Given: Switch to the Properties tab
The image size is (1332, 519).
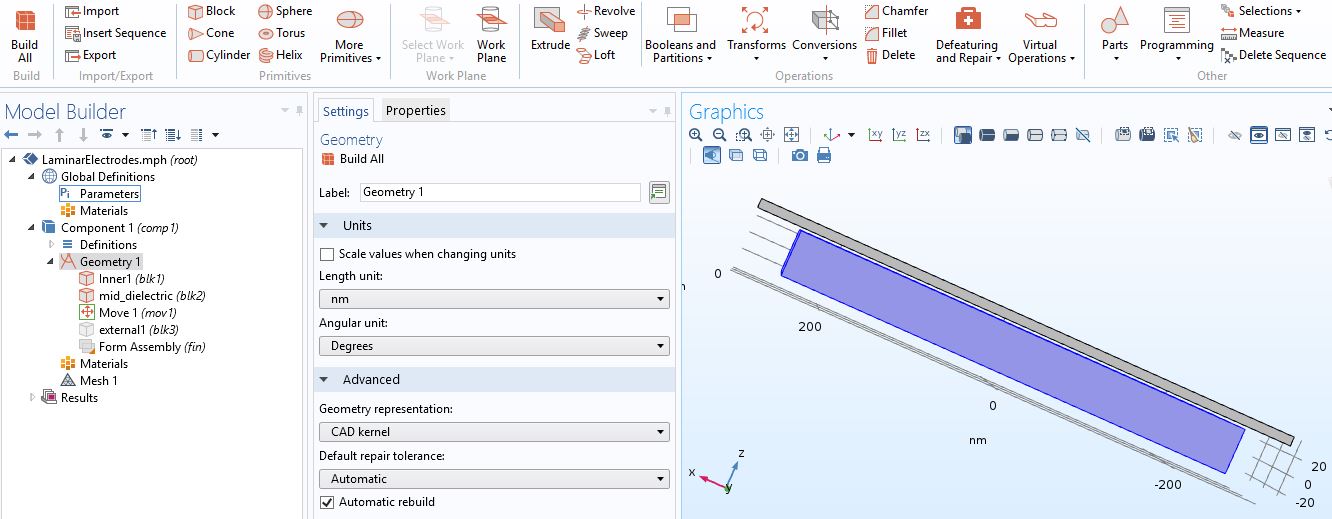Looking at the screenshot, I should (415, 111).
